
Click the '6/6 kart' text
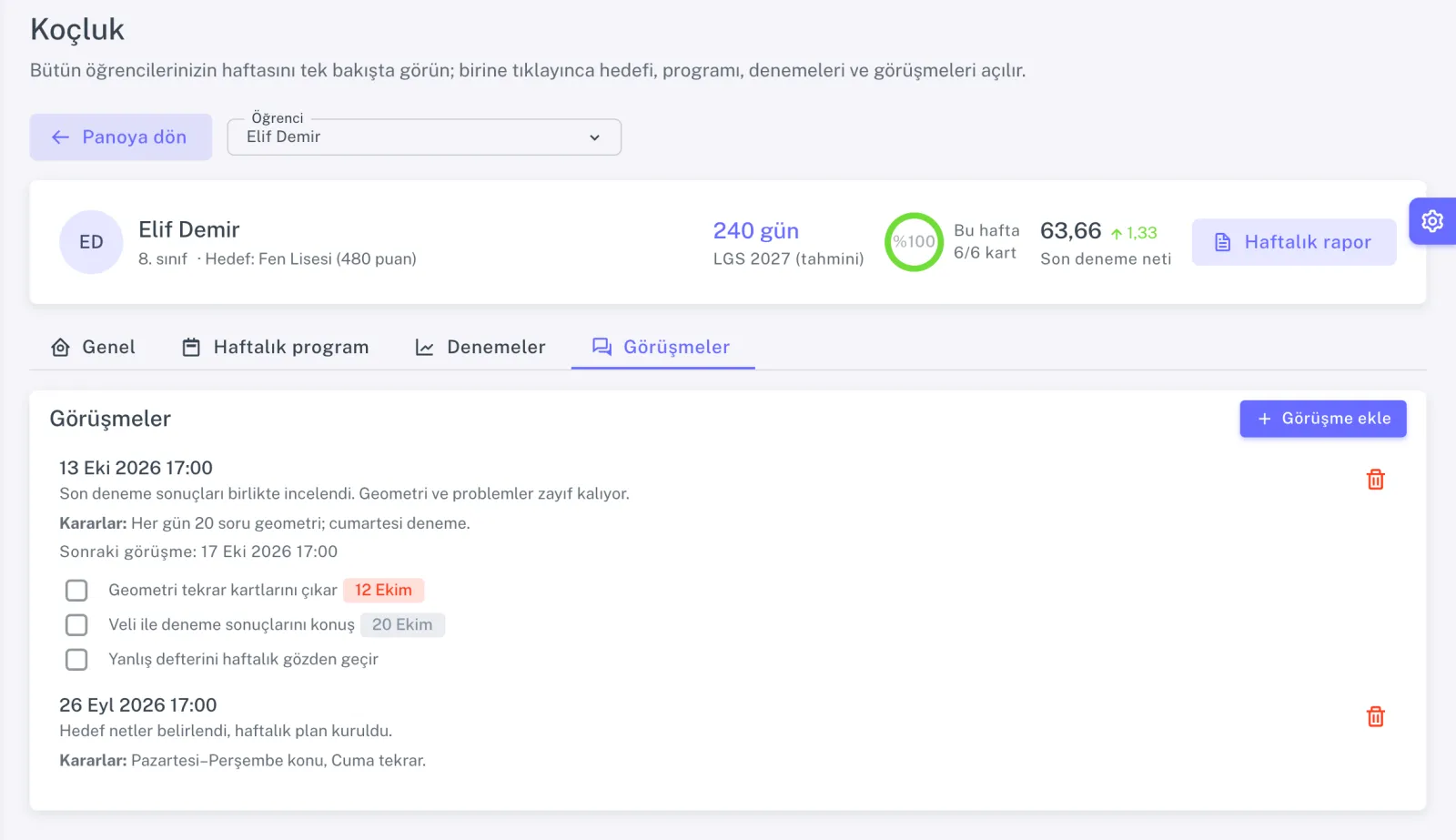click(x=985, y=253)
